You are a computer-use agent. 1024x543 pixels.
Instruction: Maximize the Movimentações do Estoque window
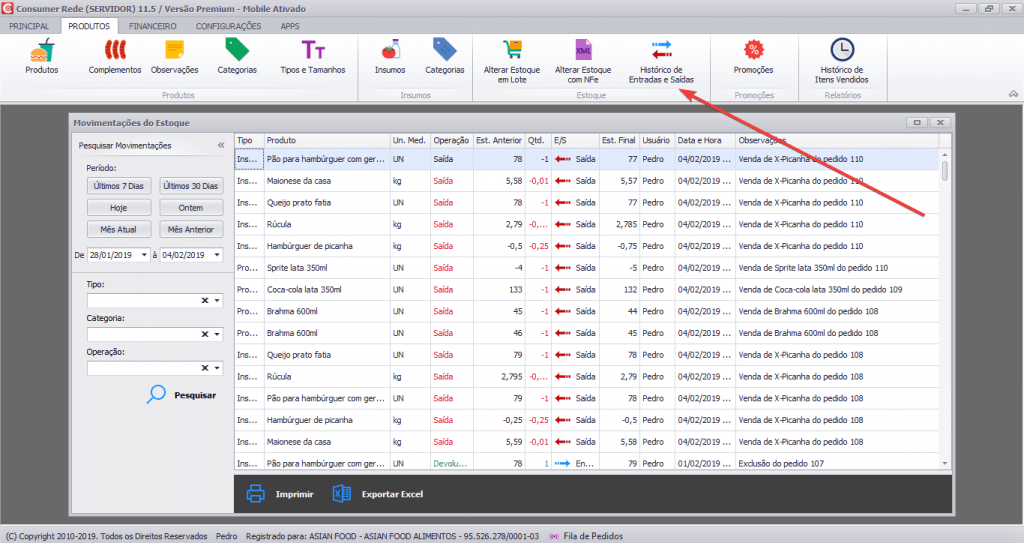(917, 122)
